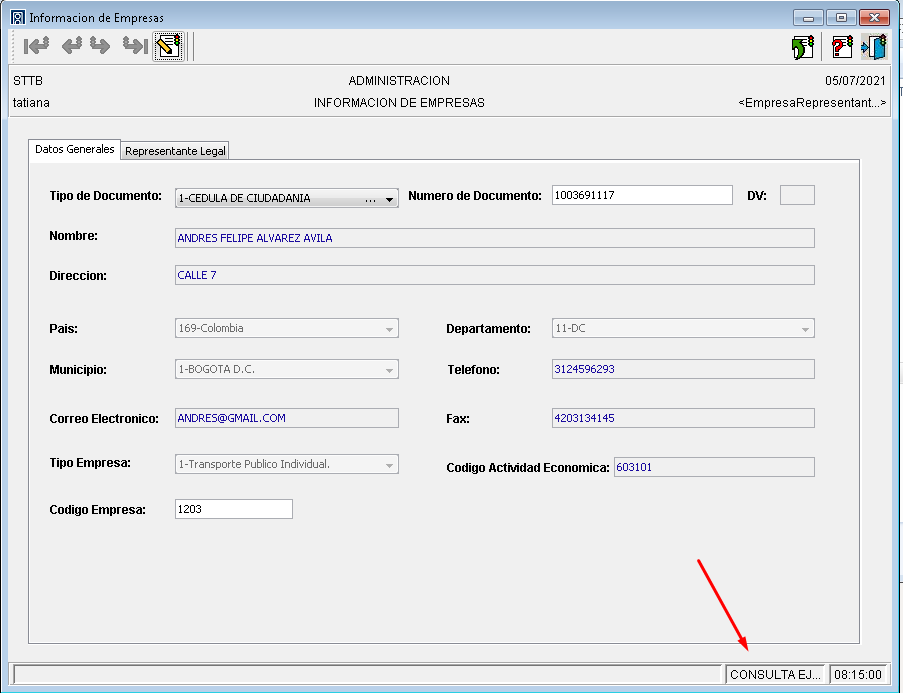Click the edit form pencil icon
Screen dimensions: 903x693
pyautogui.click(x=167, y=46)
